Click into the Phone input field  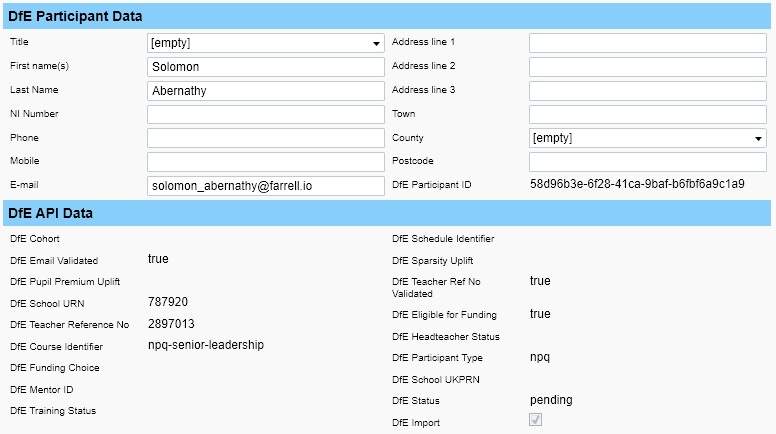(x=265, y=138)
